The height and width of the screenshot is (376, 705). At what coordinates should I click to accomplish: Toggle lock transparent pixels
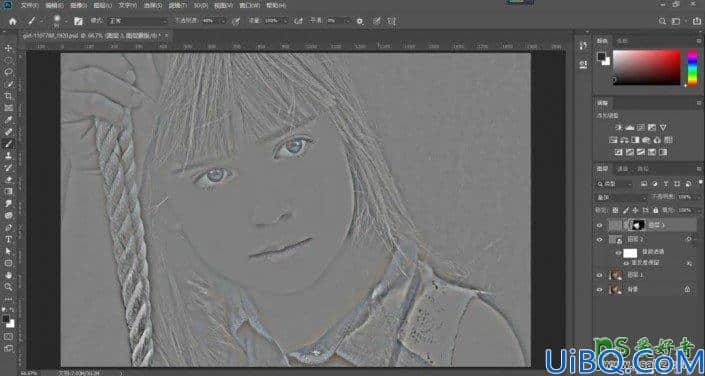(616, 210)
